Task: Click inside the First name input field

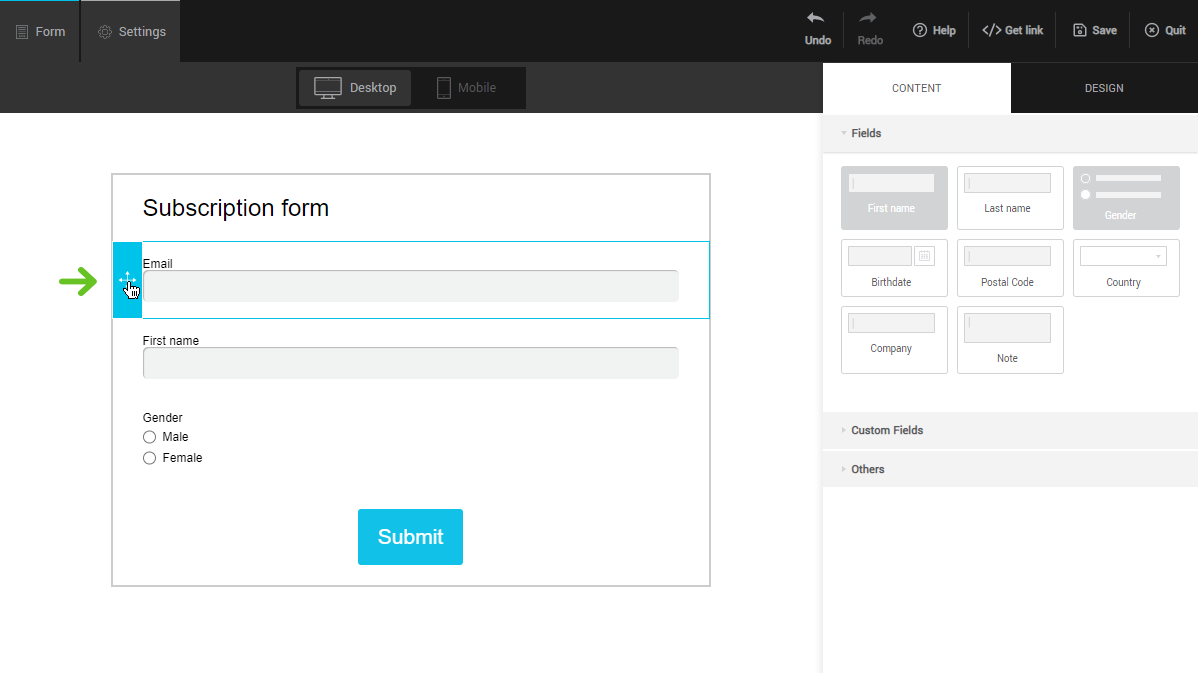Action: (x=410, y=363)
